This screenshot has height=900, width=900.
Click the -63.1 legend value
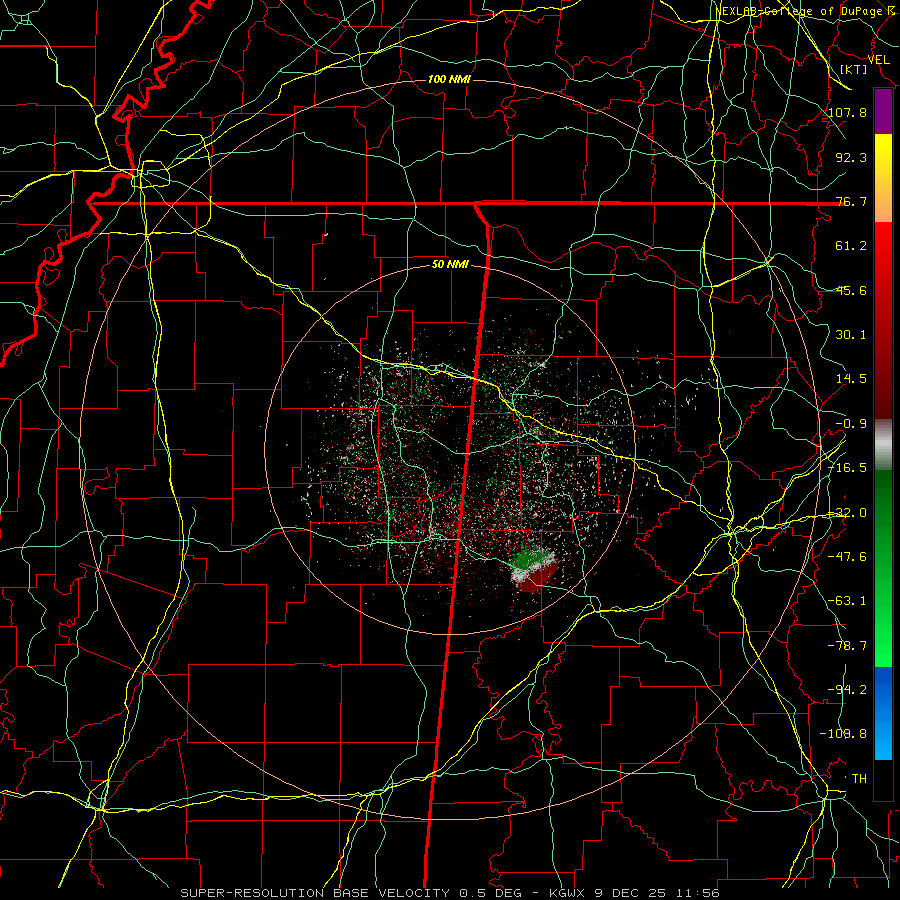848,601
